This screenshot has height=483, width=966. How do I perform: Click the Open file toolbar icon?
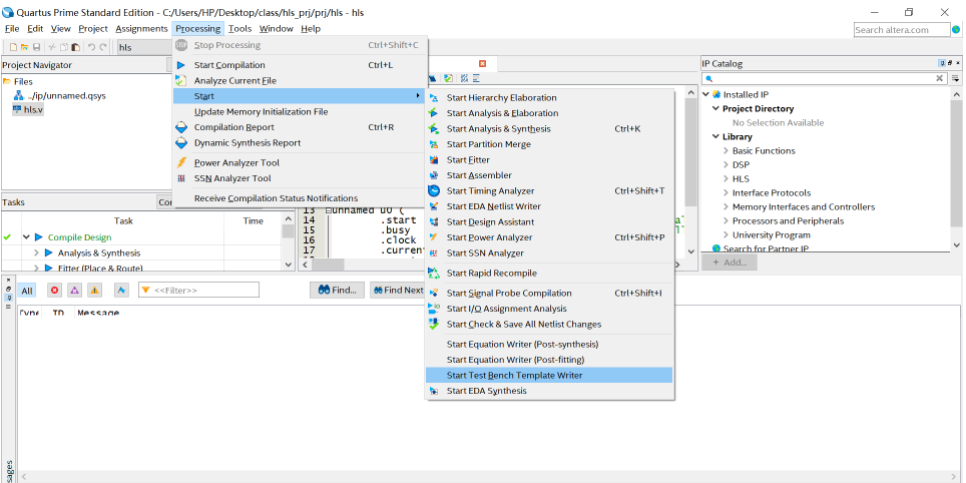[x=25, y=47]
